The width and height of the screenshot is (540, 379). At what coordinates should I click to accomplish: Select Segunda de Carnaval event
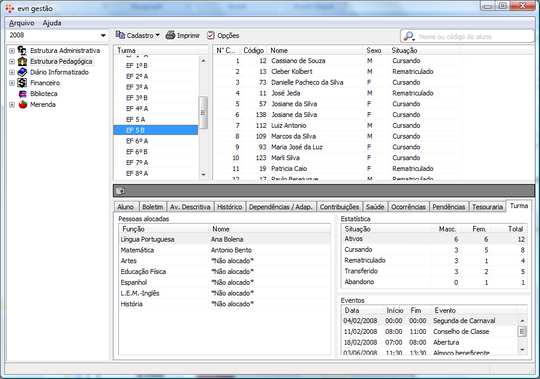430,321
